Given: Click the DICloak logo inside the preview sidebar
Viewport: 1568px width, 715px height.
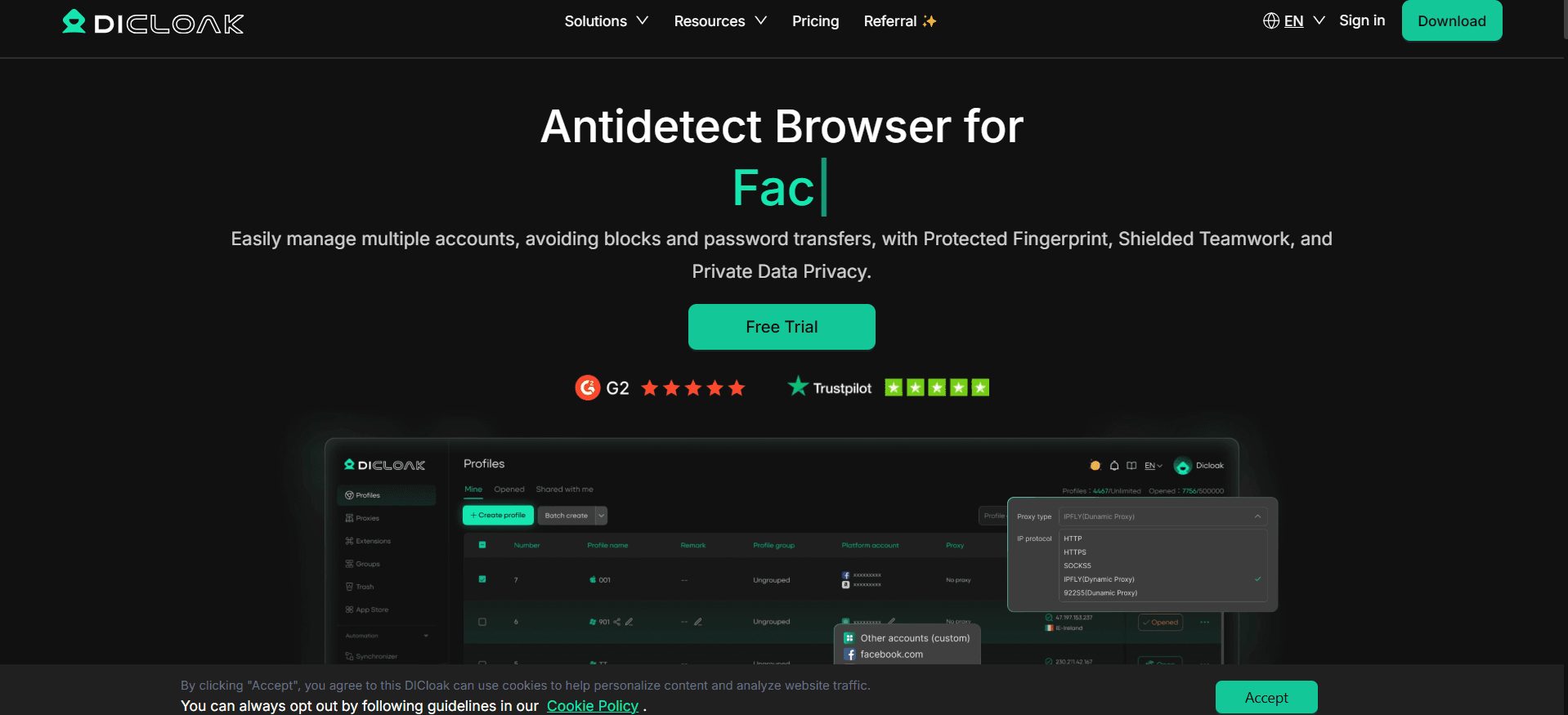Looking at the screenshot, I should tap(384, 465).
